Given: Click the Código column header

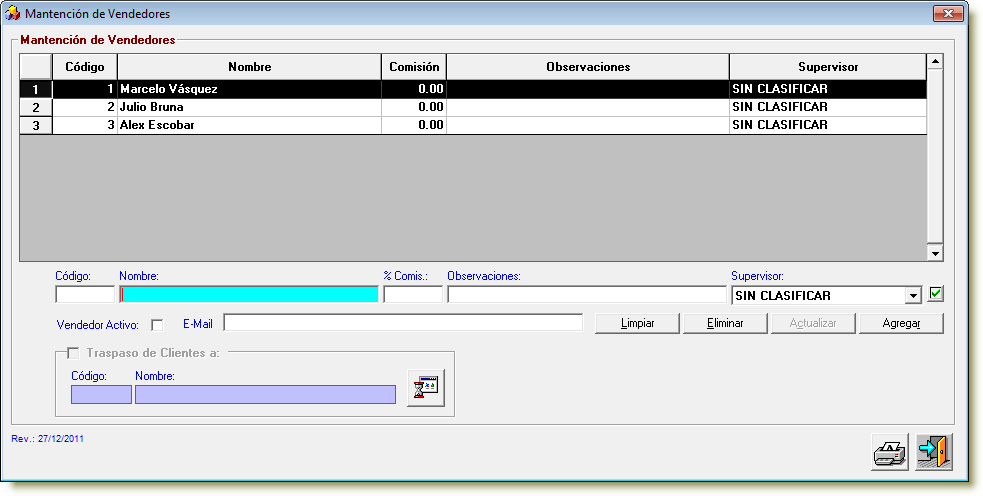Looking at the screenshot, I should coord(85,67).
